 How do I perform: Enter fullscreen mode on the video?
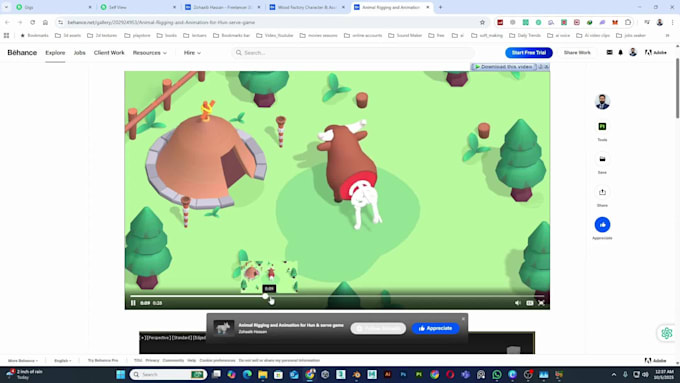541,303
